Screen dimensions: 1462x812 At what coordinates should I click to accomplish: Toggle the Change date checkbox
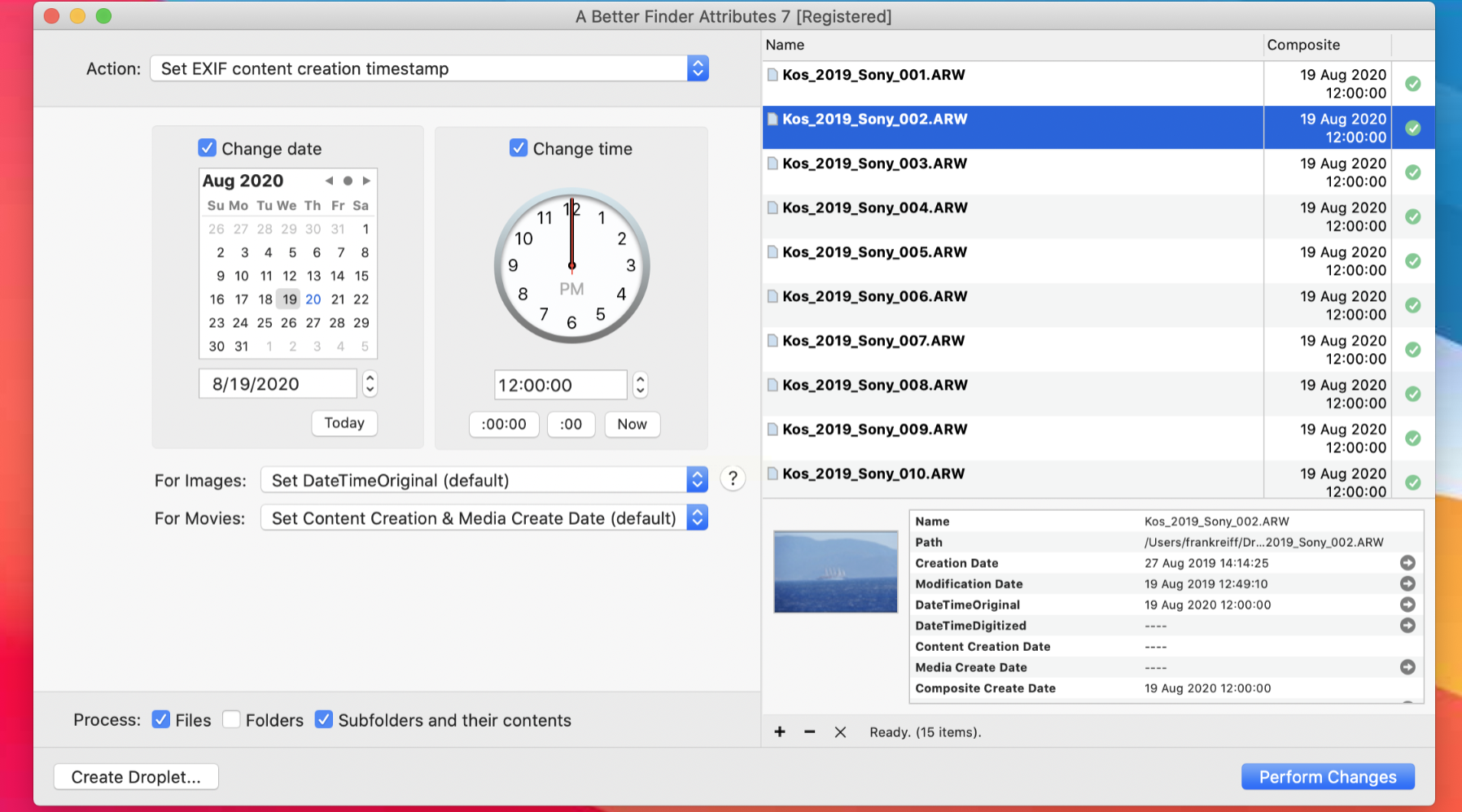(x=208, y=148)
